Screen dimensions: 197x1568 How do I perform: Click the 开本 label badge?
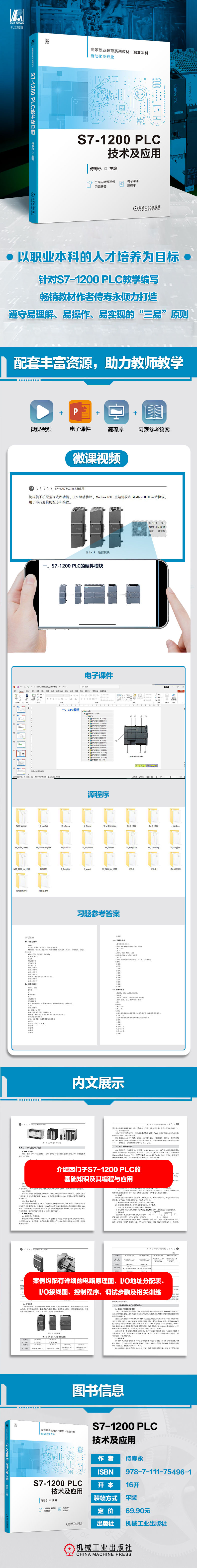[105, 1485]
